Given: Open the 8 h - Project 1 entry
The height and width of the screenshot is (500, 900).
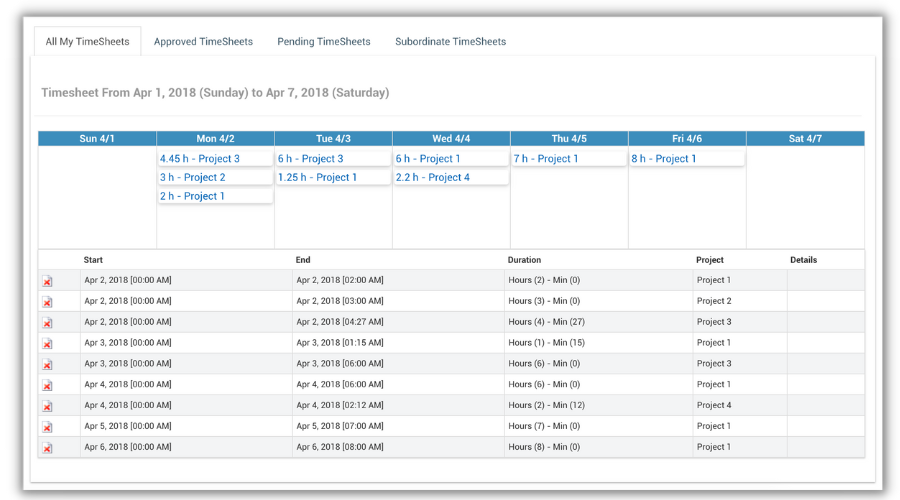Looking at the screenshot, I should [x=687, y=158].
